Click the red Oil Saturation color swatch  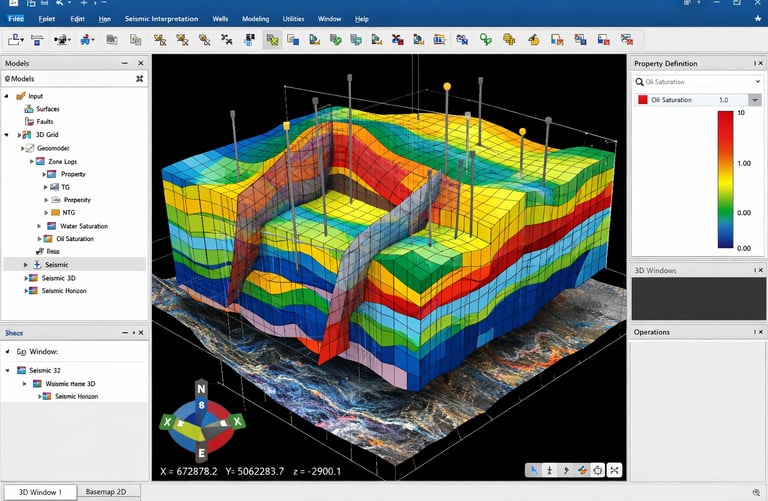pyautogui.click(x=643, y=100)
